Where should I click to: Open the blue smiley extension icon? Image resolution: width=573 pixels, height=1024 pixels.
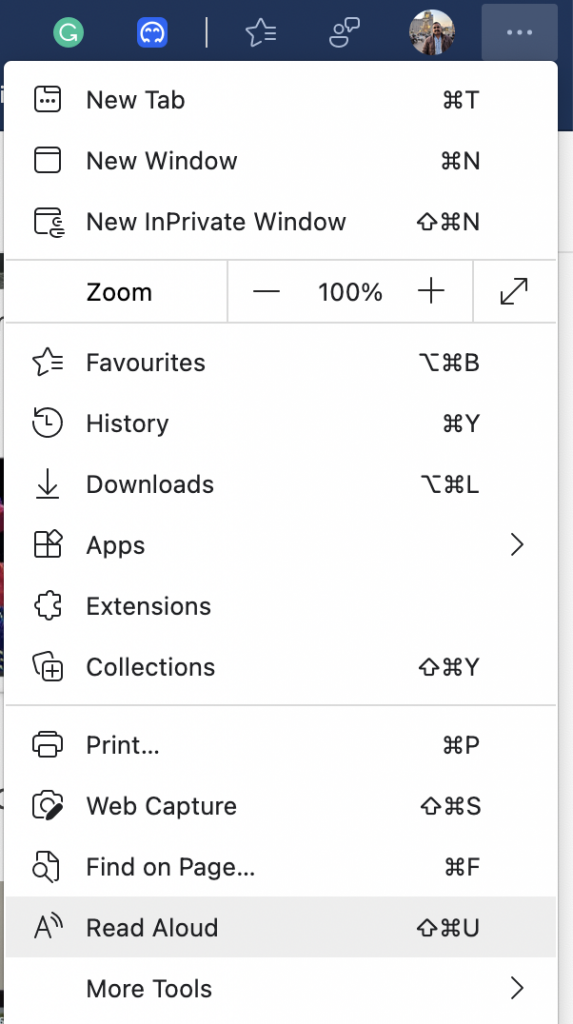coord(152,32)
